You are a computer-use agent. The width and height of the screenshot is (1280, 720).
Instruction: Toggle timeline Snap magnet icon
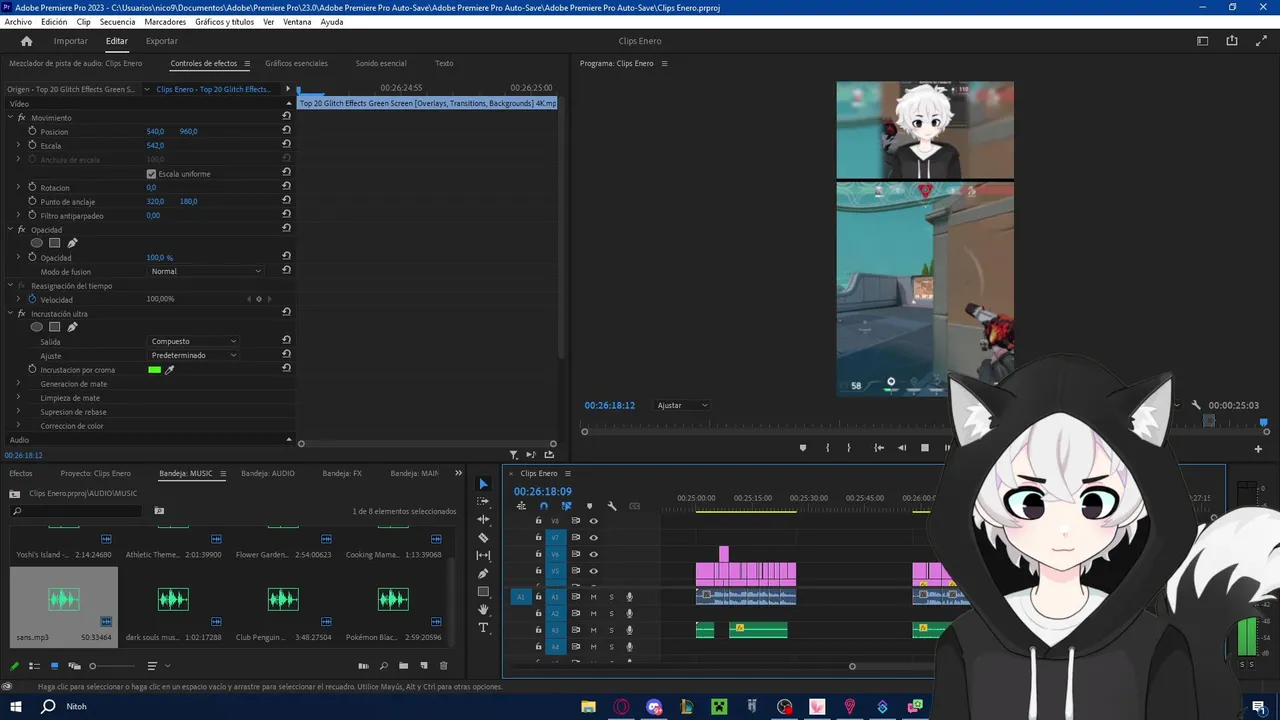pos(543,506)
